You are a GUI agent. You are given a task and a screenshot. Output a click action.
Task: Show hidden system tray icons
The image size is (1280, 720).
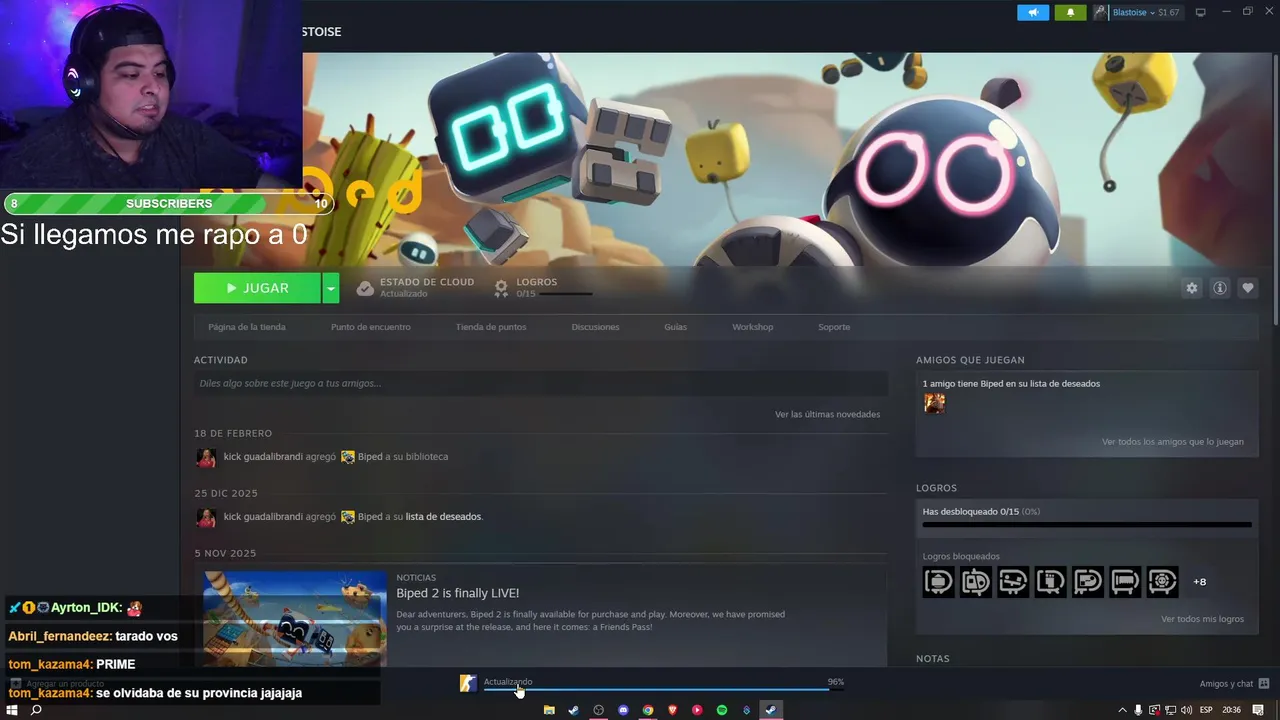(1122, 710)
